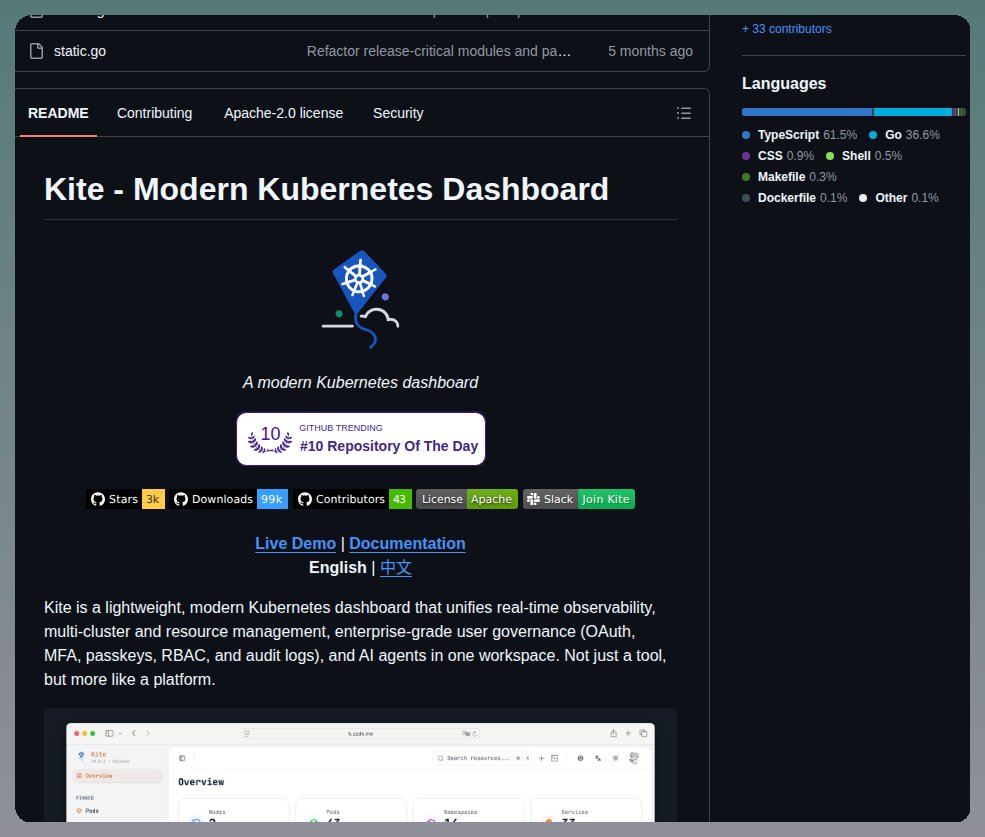Select the Shell 0.5% language entry

click(x=864, y=156)
